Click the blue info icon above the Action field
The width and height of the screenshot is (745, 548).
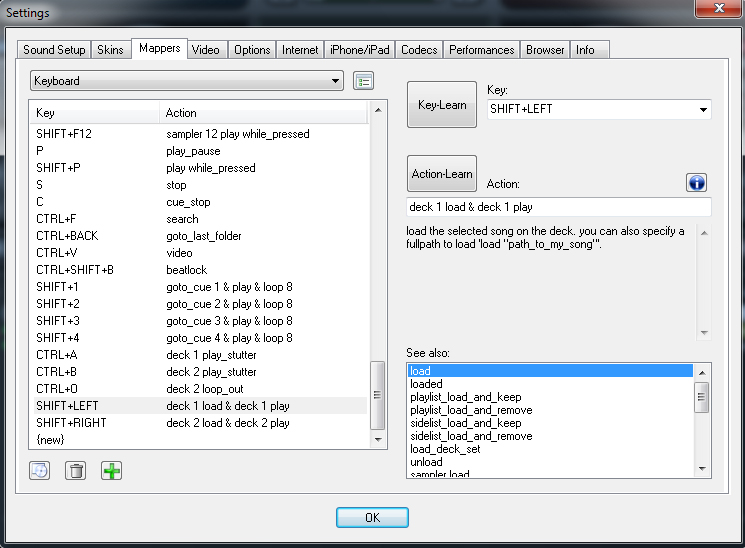697,182
